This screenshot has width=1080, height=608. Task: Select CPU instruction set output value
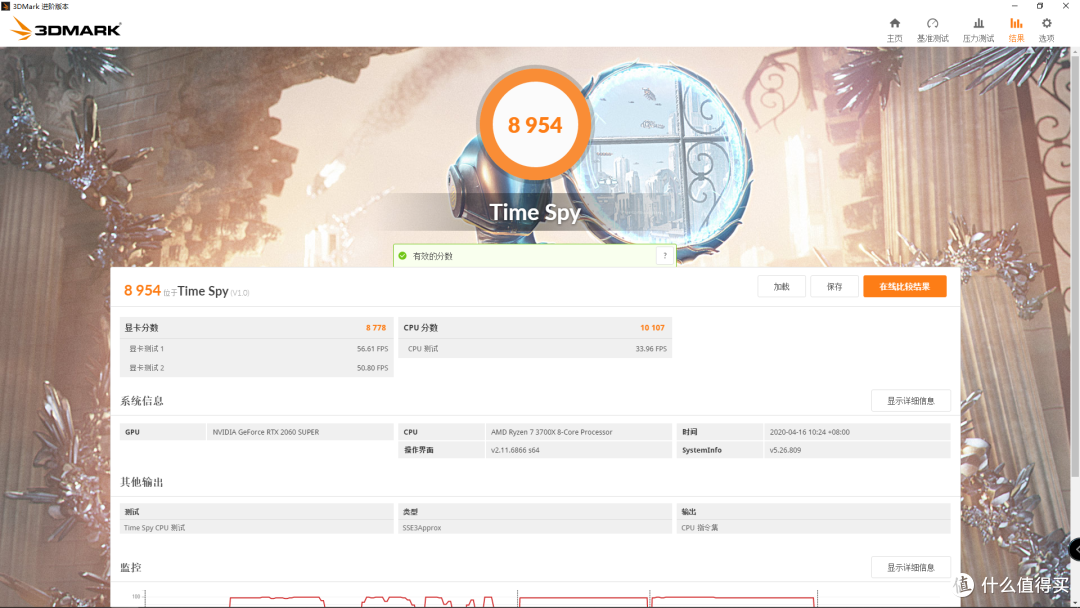click(x=700, y=528)
